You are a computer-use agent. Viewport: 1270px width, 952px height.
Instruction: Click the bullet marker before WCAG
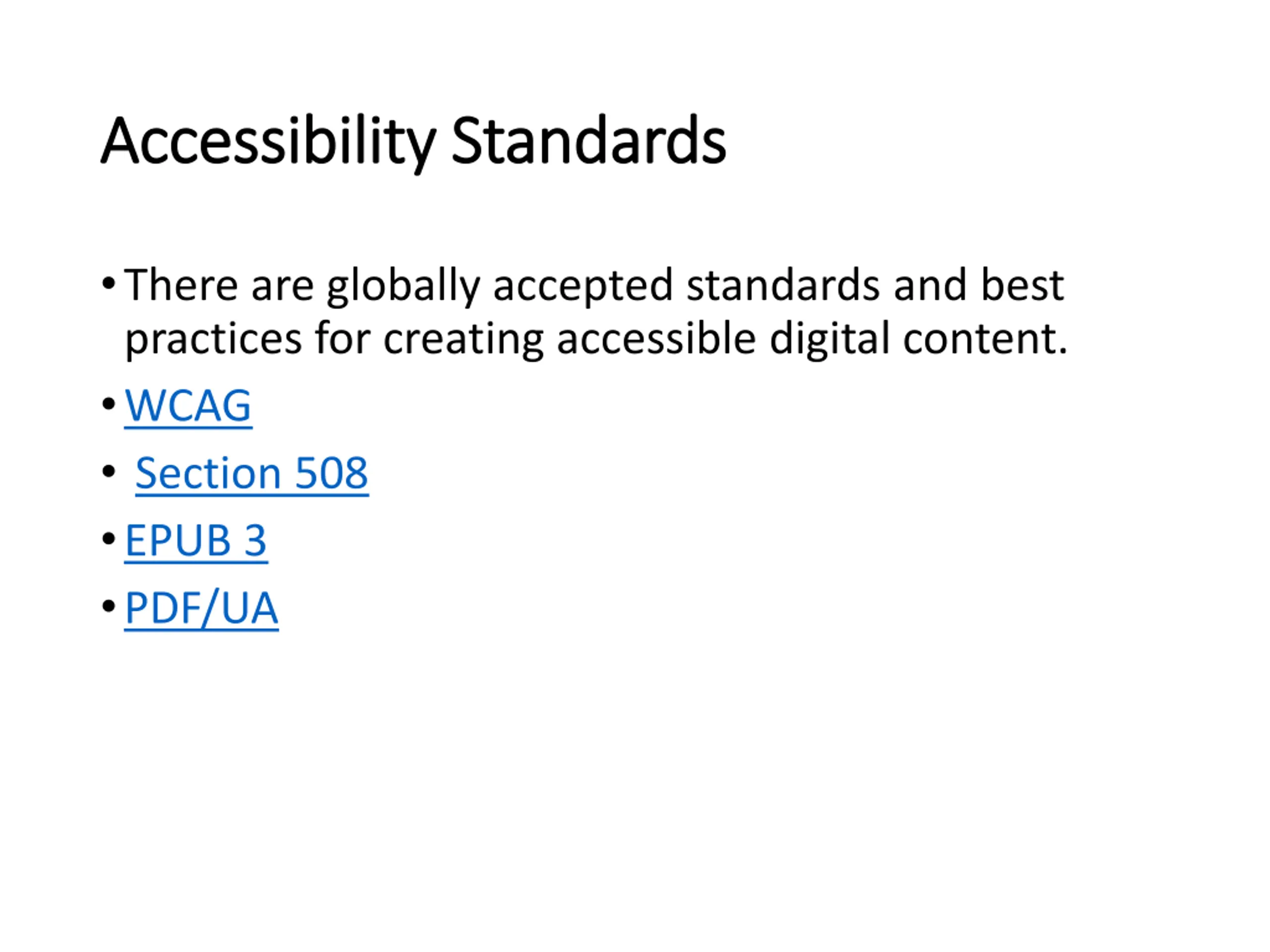pos(109,404)
